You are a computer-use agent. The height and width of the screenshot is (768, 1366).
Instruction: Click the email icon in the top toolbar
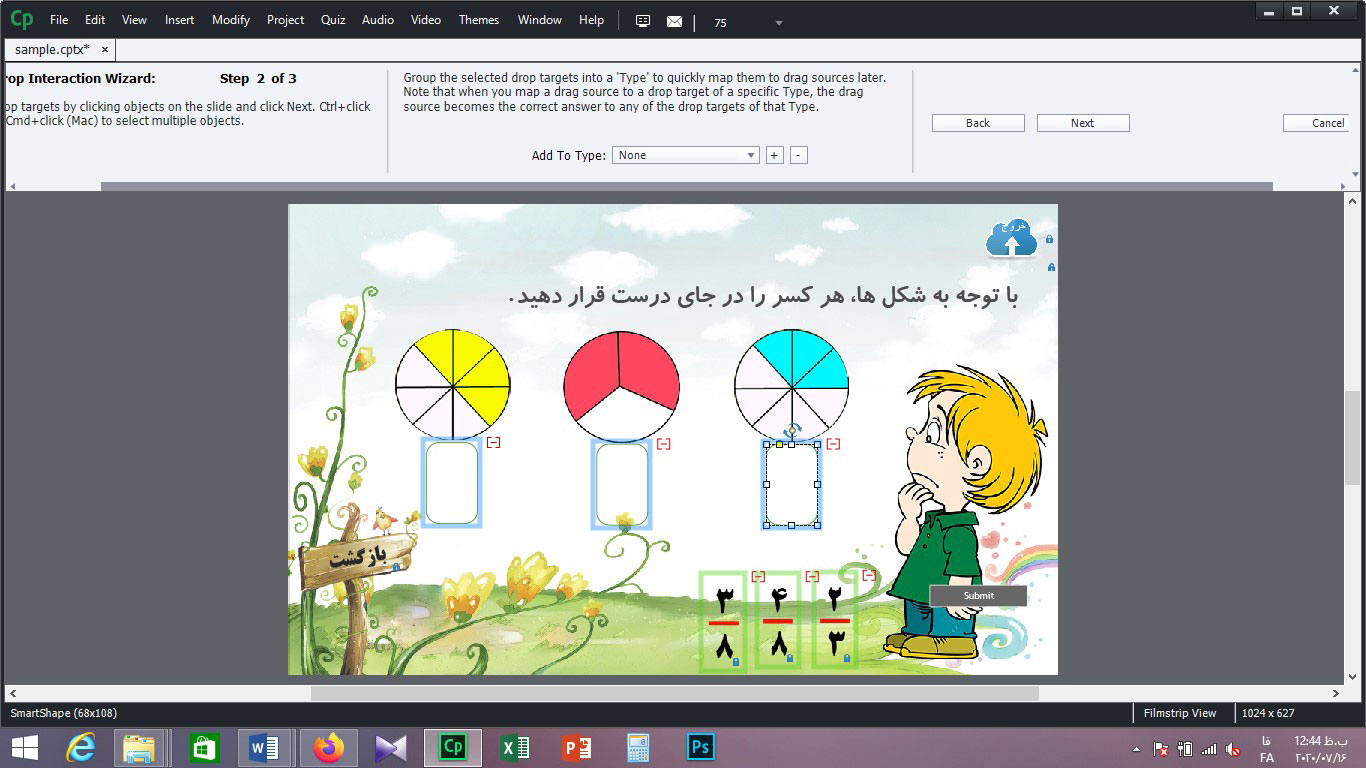[674, 20]
